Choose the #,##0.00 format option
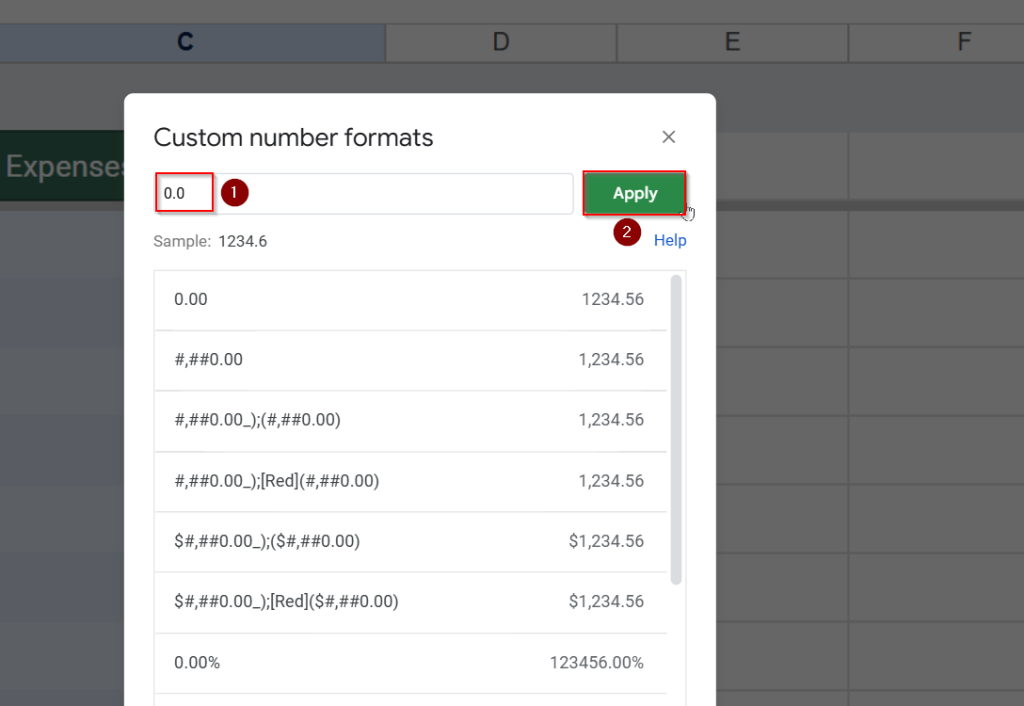Viewport: 1024px width, 706px height. (410, 360)
